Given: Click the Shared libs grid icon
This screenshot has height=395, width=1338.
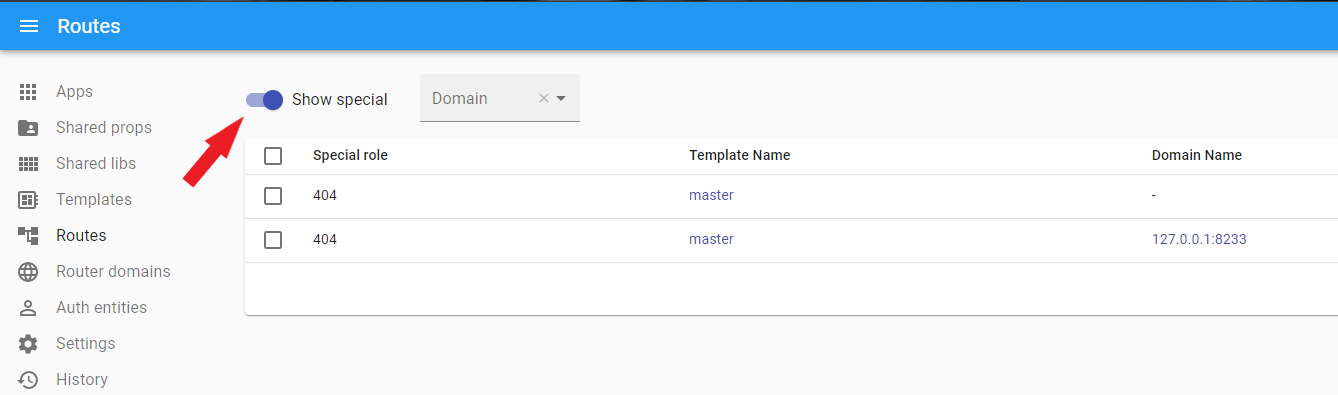Looking at the screenshot, I should pyautogui.click(x=28, y=164).
